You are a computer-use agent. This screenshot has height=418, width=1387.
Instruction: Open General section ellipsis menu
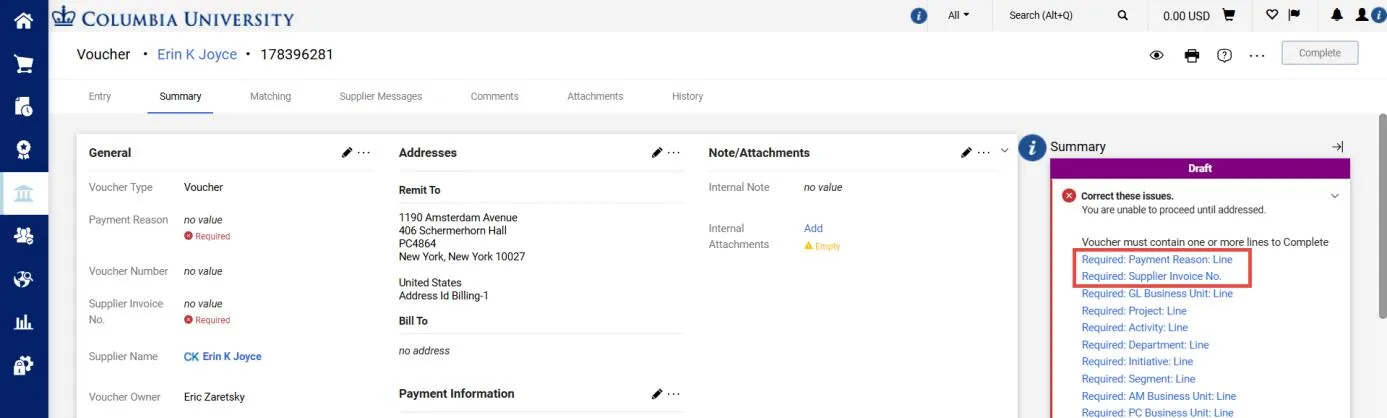coord(364,153)
